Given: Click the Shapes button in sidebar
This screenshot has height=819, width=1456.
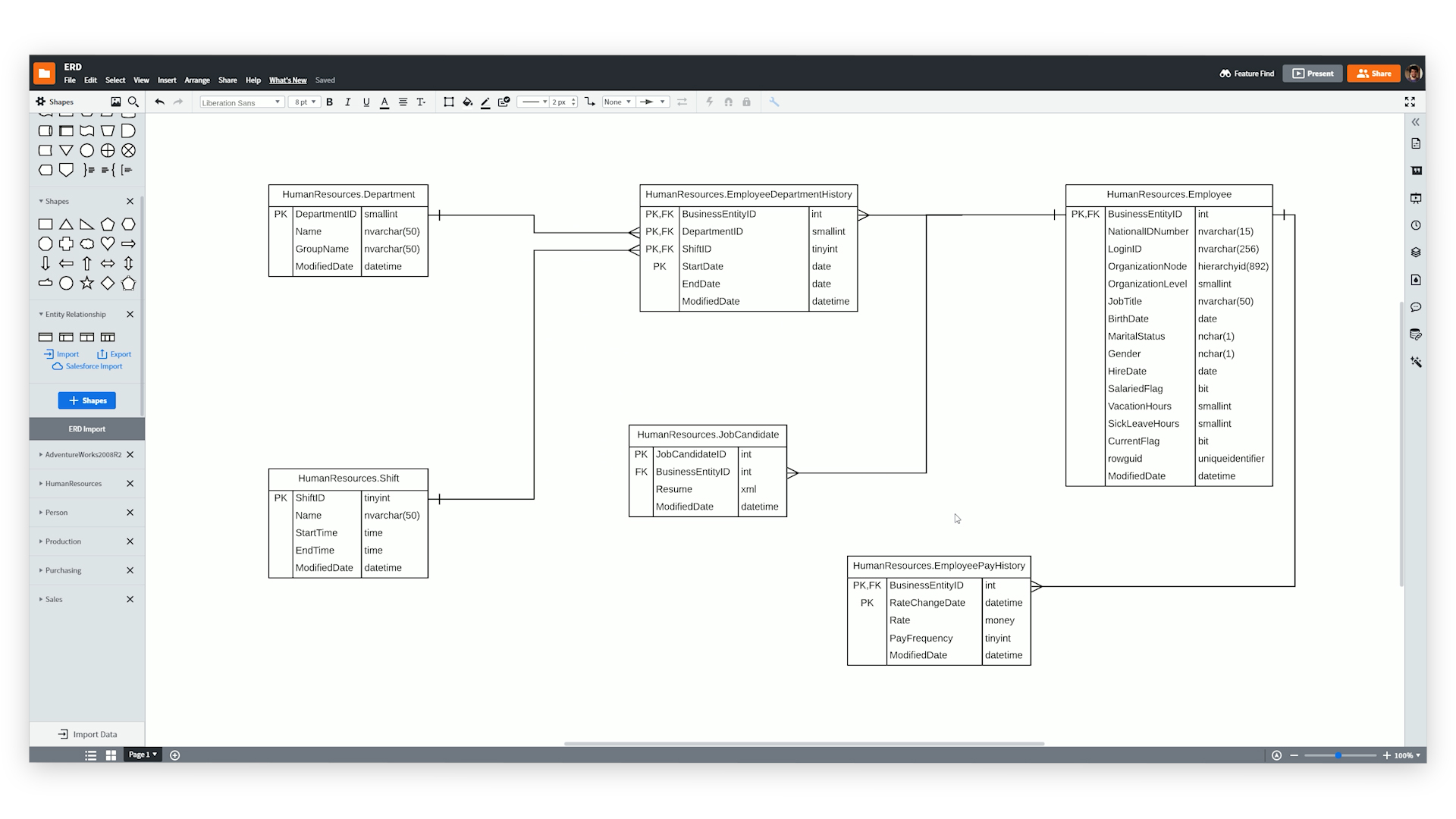Looking at the screenshot, I should pos(88,400).
